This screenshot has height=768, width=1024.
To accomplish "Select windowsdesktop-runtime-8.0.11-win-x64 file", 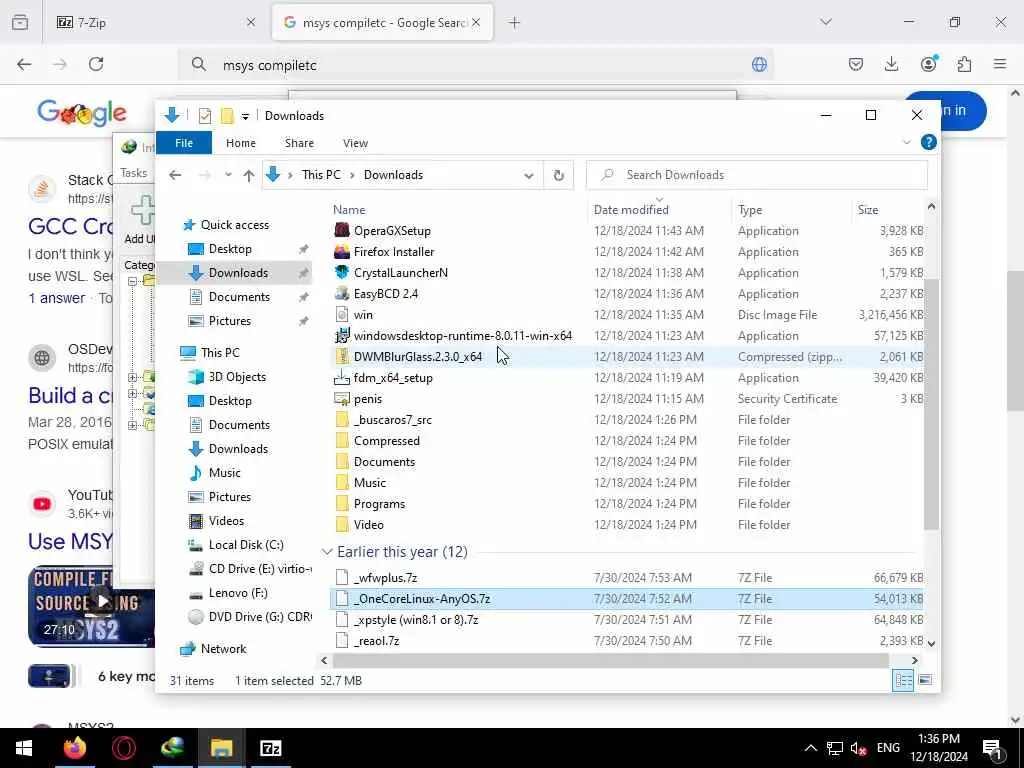I will [462, 336].
